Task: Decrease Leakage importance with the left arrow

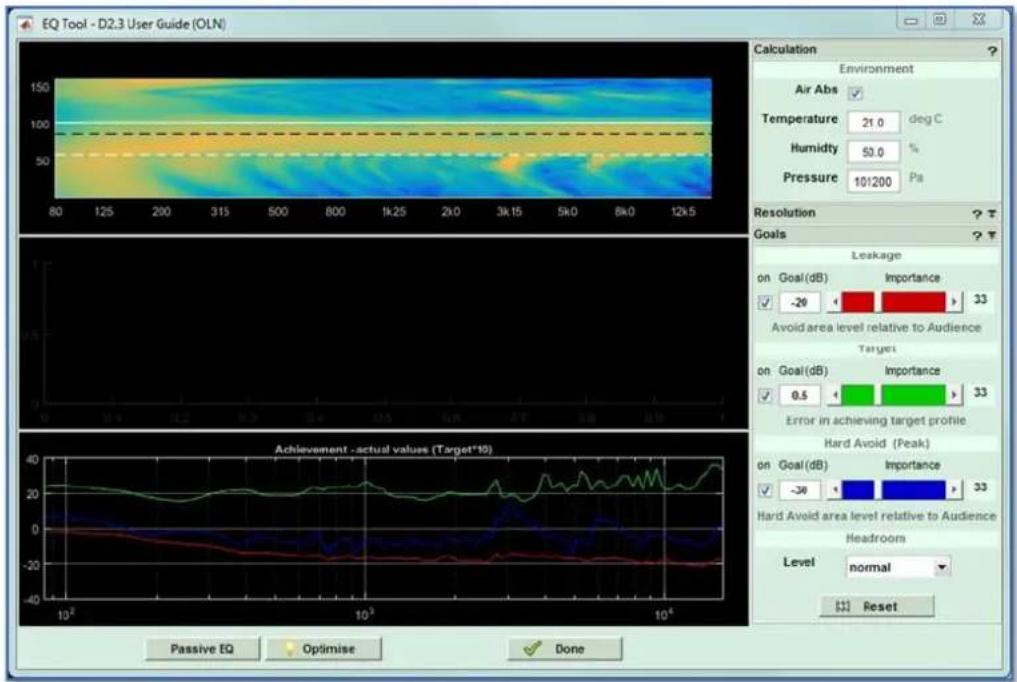Action: pyautogui.click(x=835, y=302)
